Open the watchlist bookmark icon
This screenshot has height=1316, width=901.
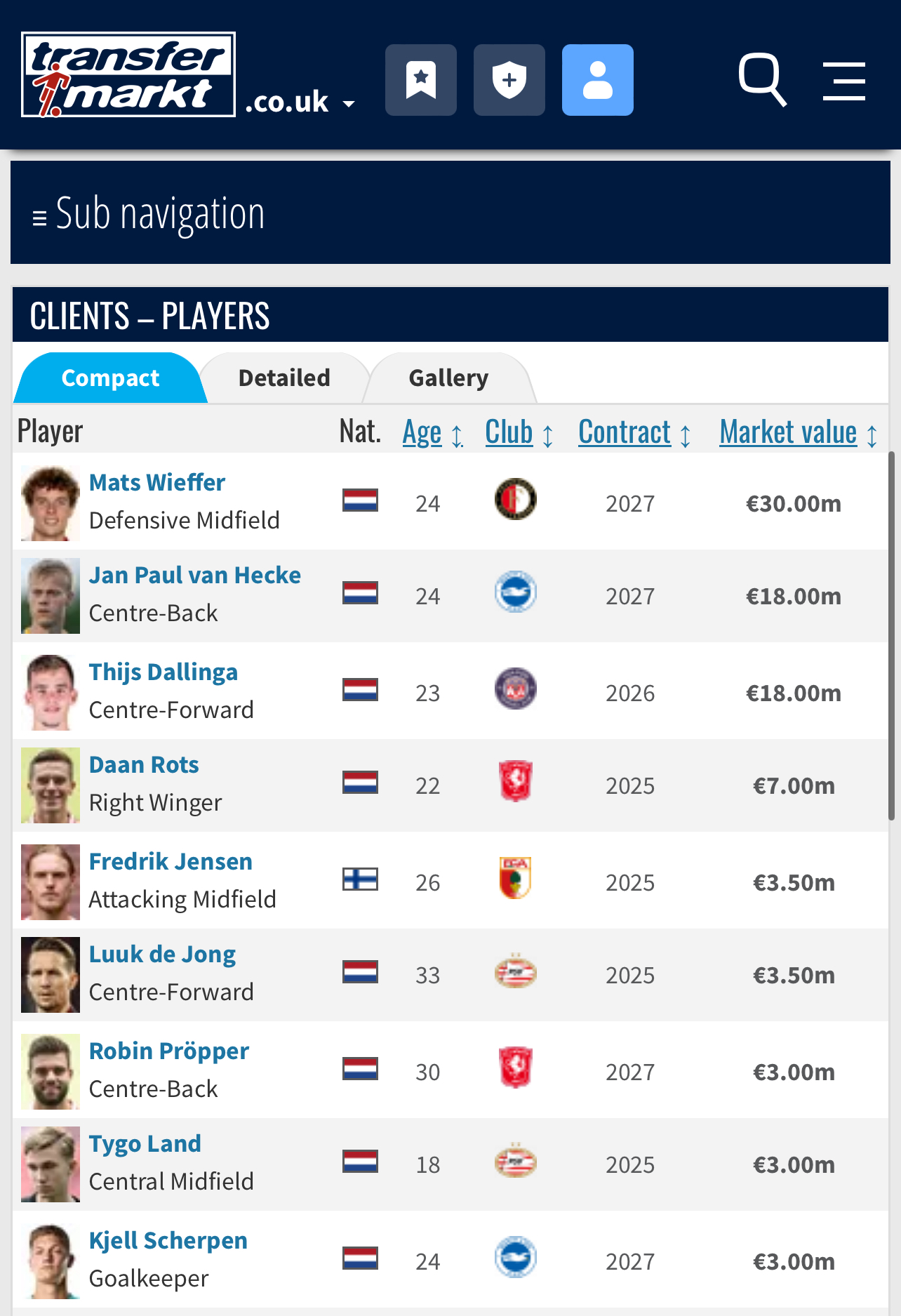click(421, 80)
